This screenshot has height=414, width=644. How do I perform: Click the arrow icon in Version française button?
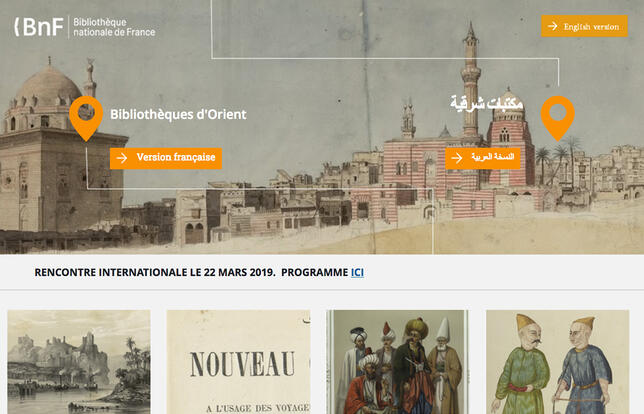(x=122, y=158)
